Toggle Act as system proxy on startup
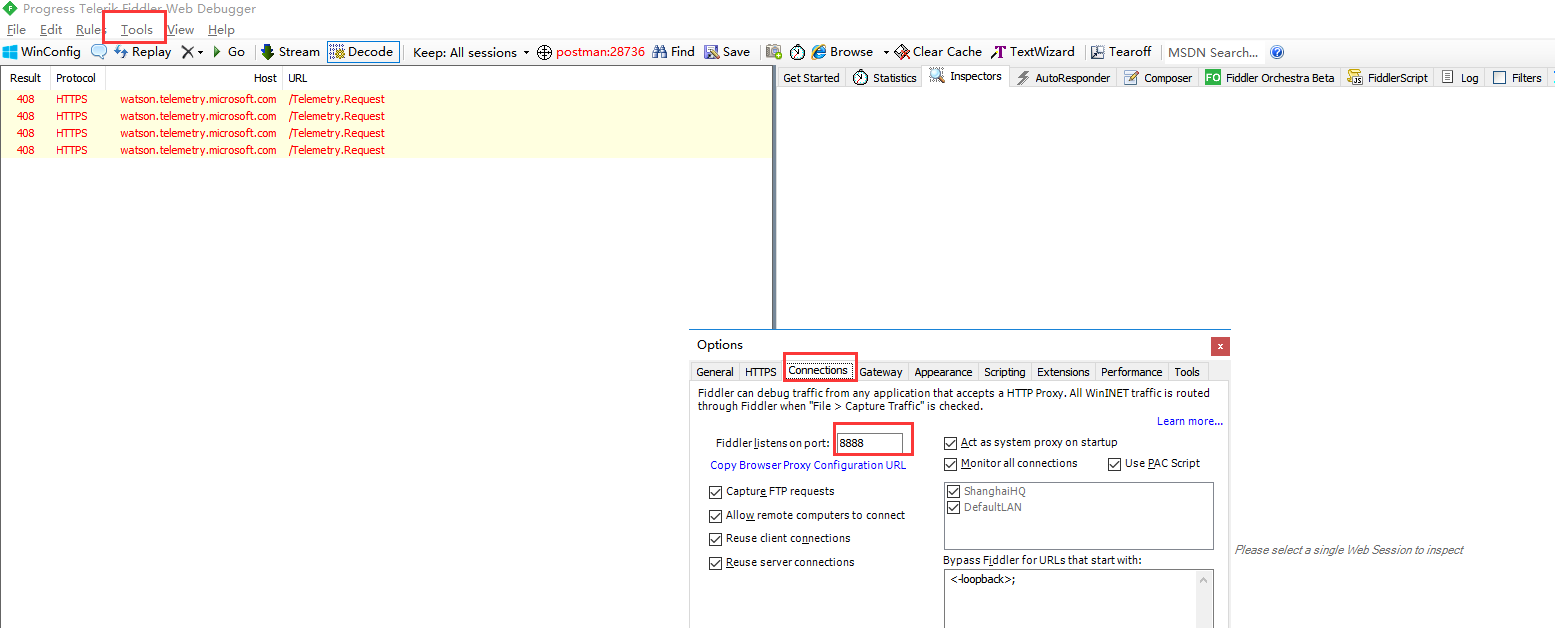 coord(1031,443)
